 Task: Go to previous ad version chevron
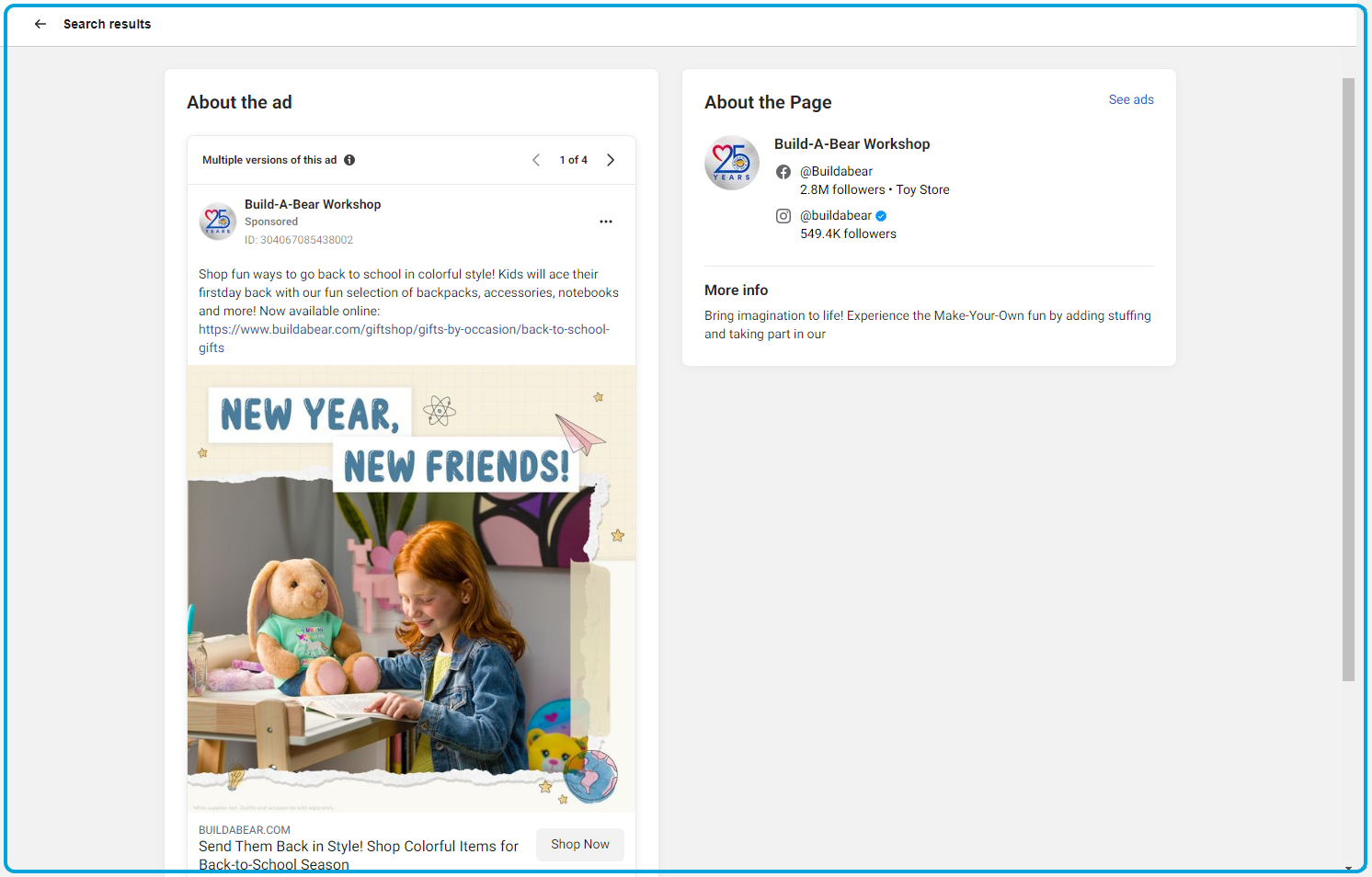tap(536, 160)
